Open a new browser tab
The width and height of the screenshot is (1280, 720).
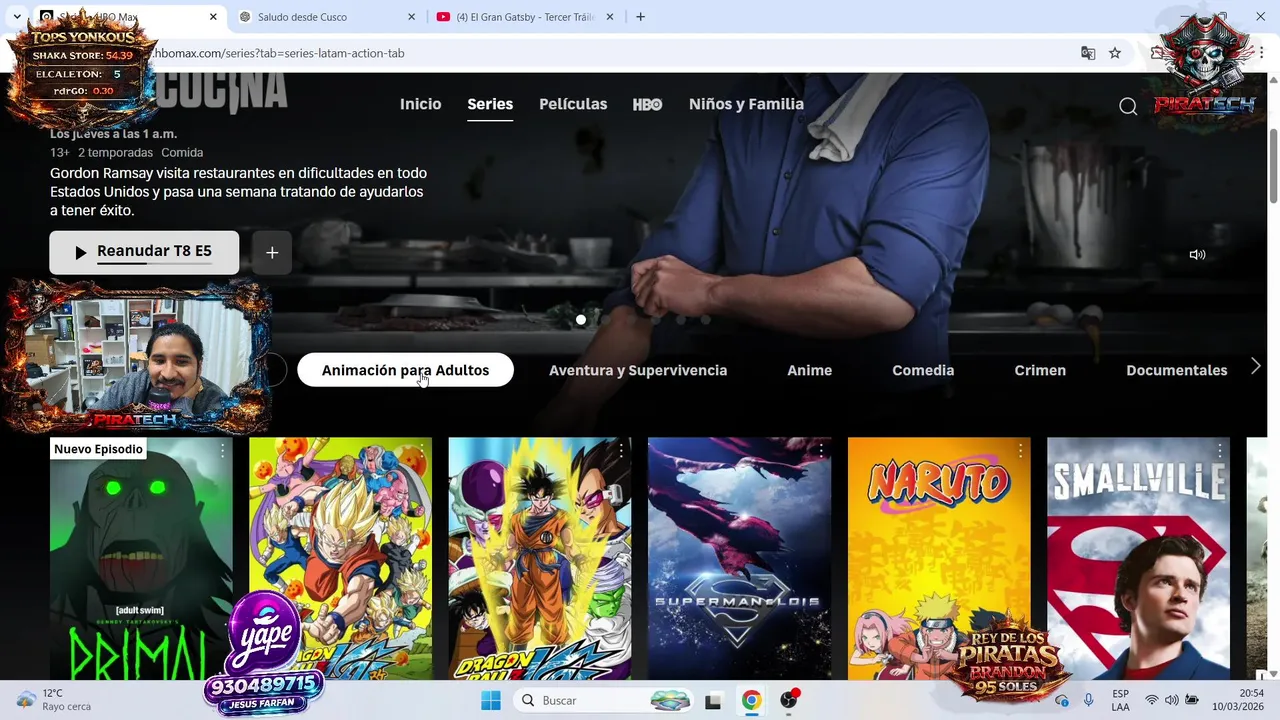[x=640, y=17]
